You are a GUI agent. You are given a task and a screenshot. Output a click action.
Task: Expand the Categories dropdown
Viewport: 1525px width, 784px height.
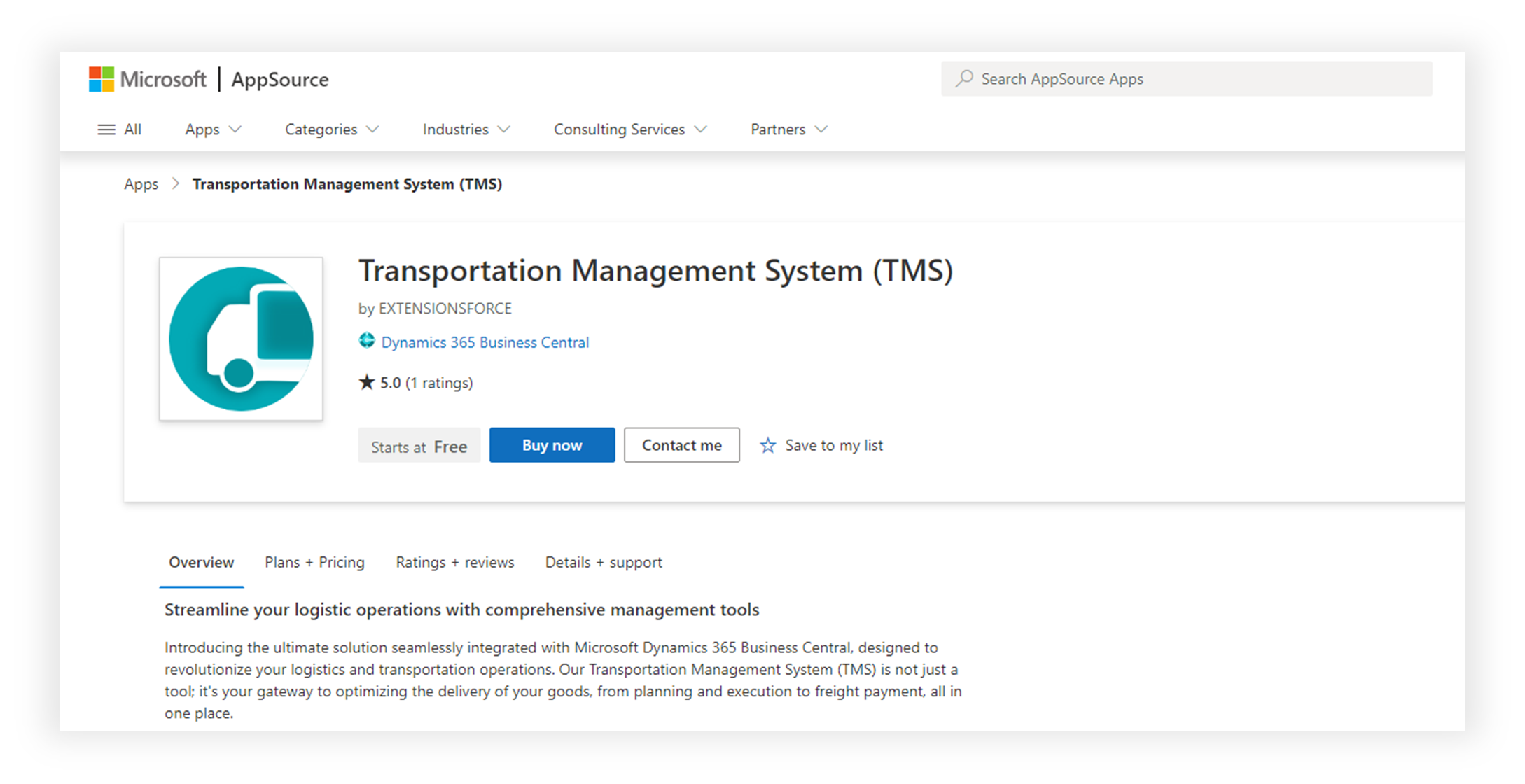coord(331,129)
